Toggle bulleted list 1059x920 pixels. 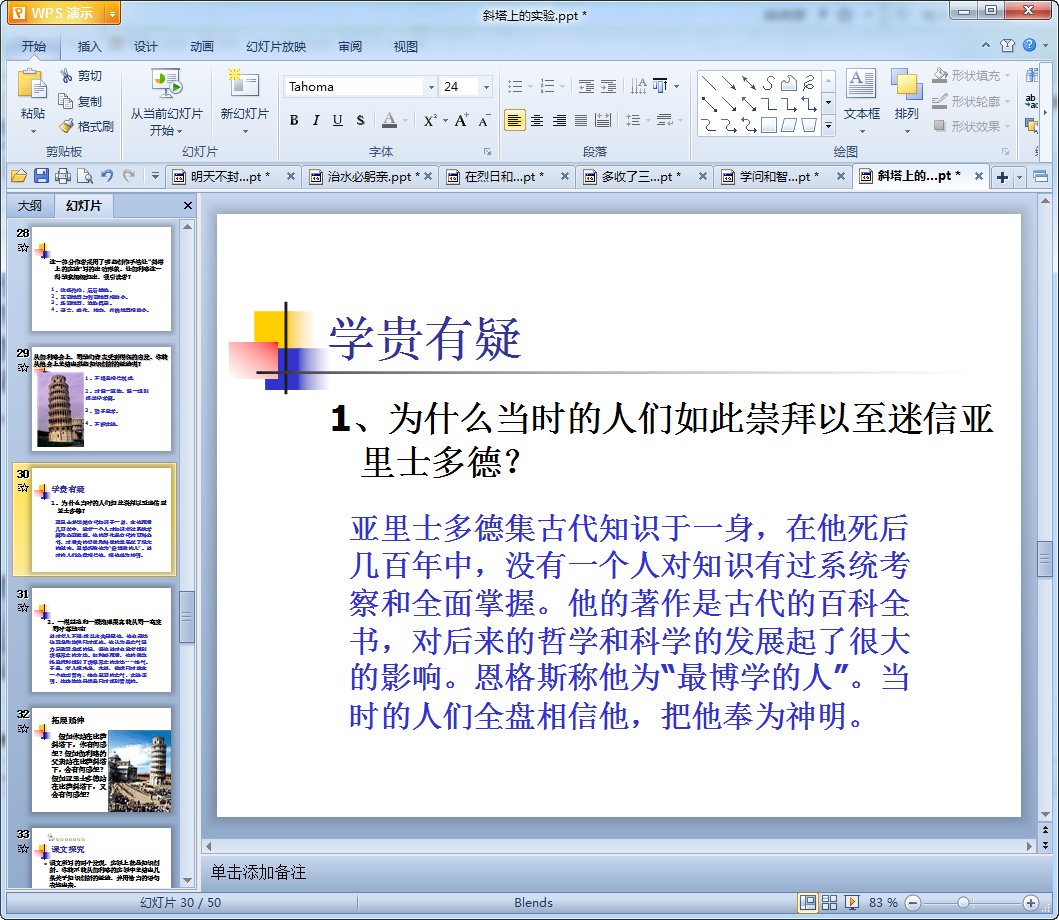(515, 86)
